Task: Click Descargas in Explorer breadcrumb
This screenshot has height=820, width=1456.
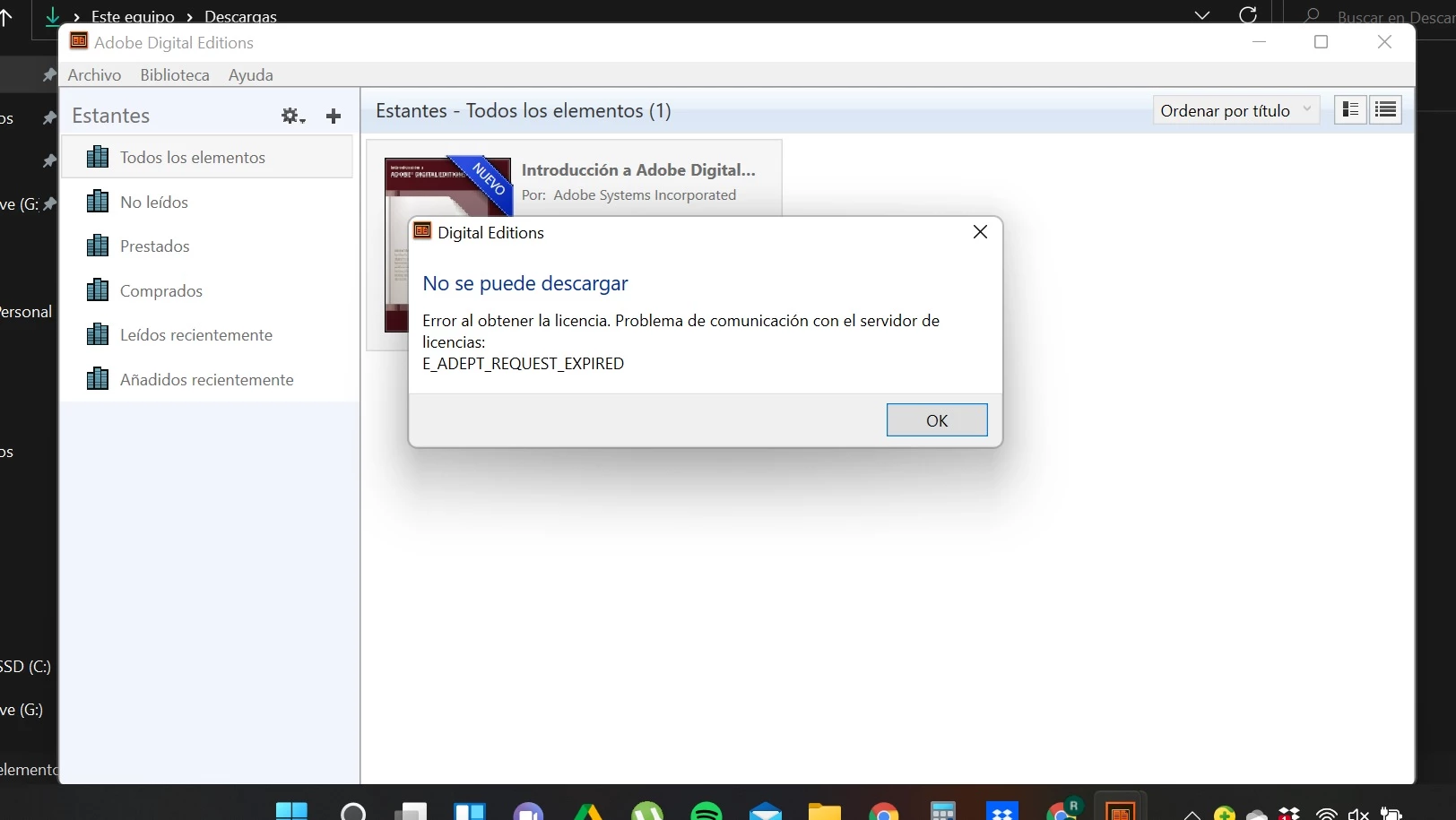Action: click(240, 16)
